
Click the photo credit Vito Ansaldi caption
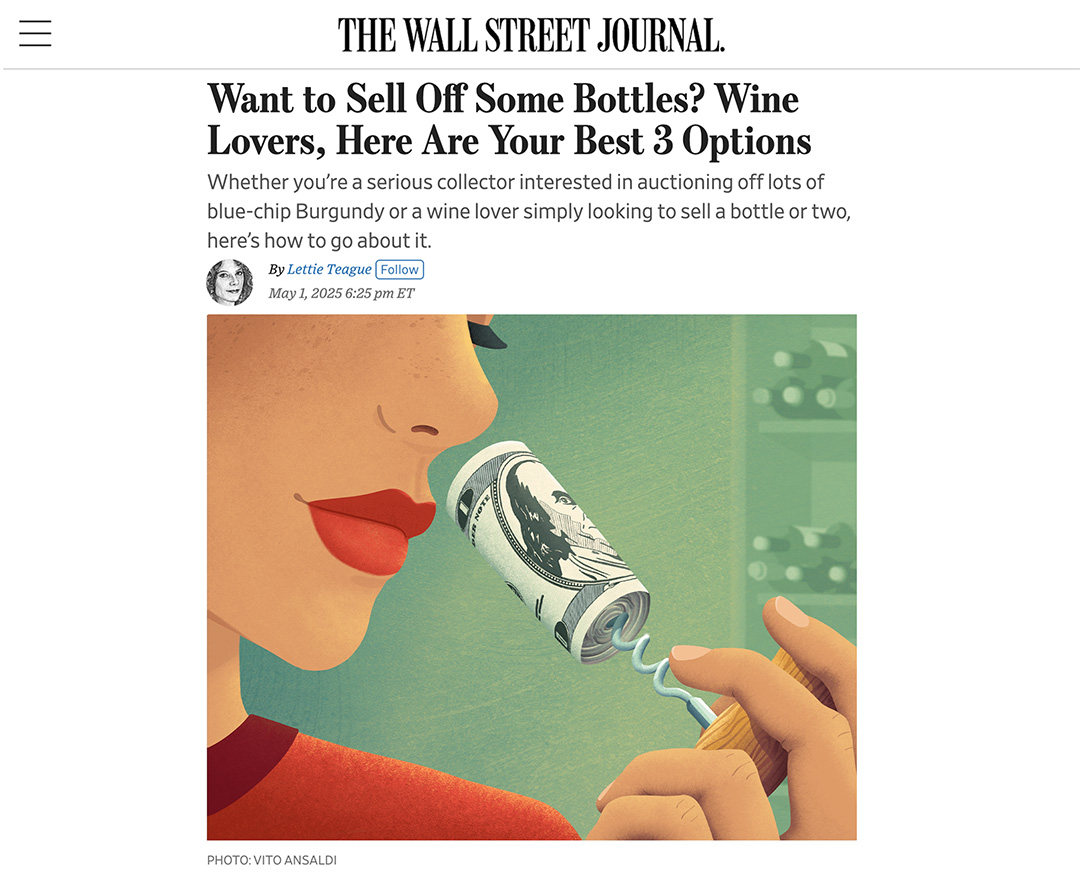(271, 860)
